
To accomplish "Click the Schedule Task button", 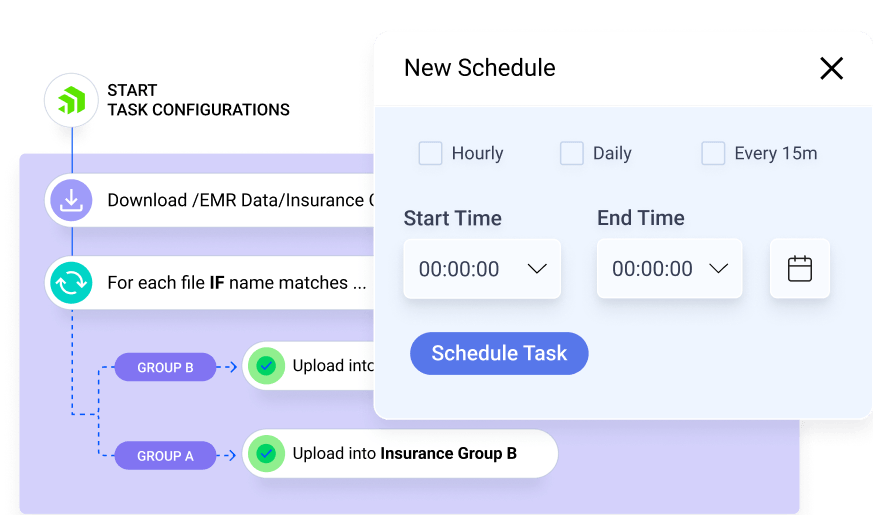I will coord(499,354).
